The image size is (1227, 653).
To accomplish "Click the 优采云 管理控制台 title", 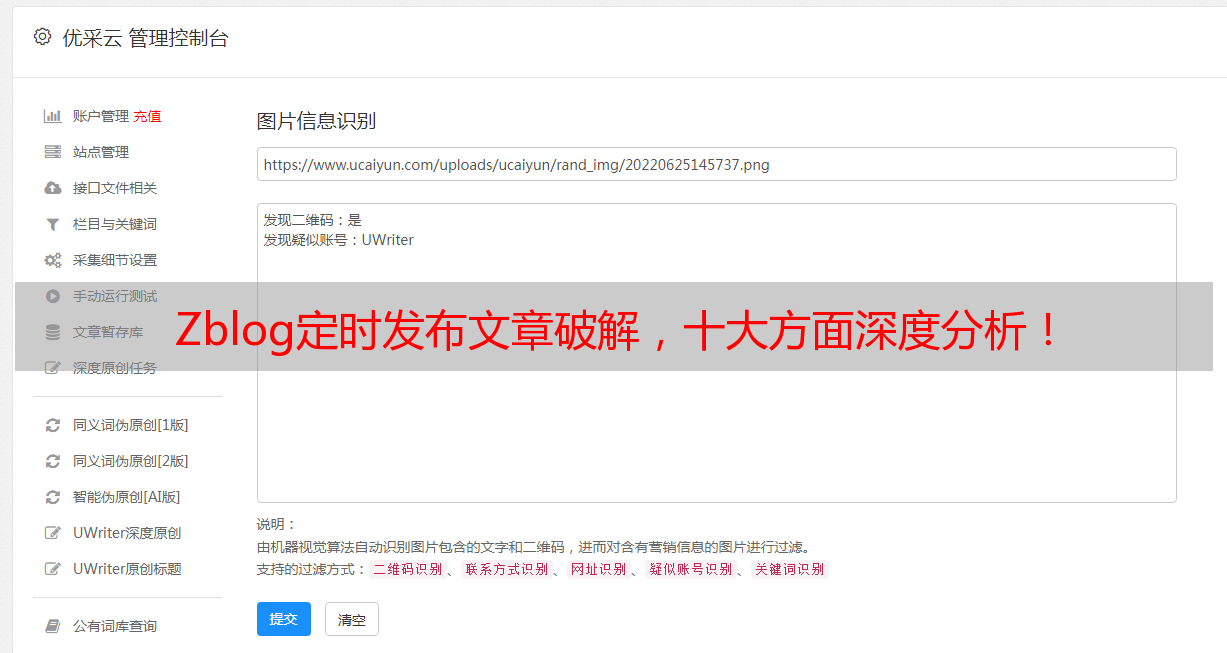I will point(145,38).
